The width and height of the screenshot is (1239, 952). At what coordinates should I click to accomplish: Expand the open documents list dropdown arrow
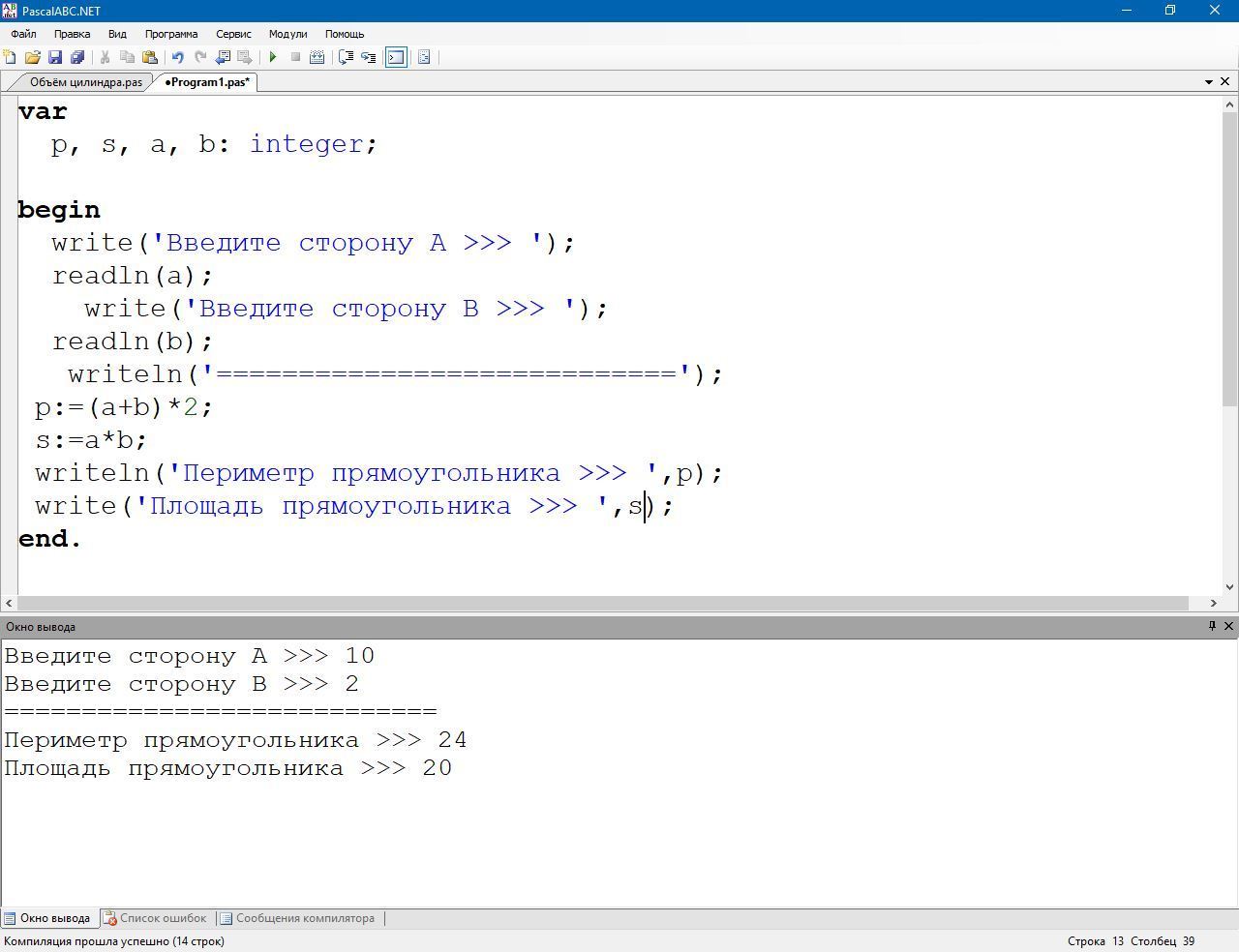pyautogui.click(x=1209, y=82)
